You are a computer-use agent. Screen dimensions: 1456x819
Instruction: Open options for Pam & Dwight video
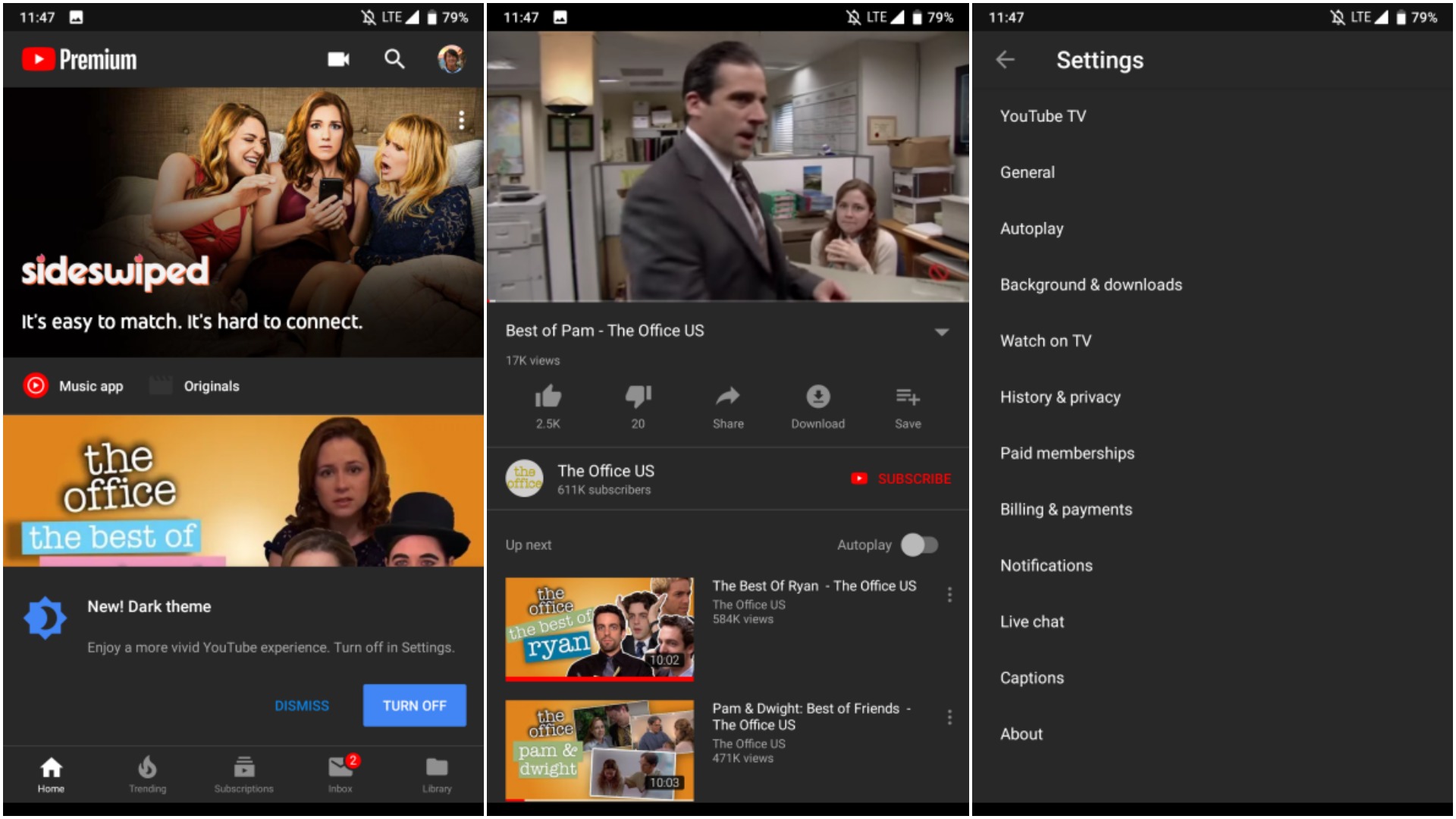coord(949,717)
